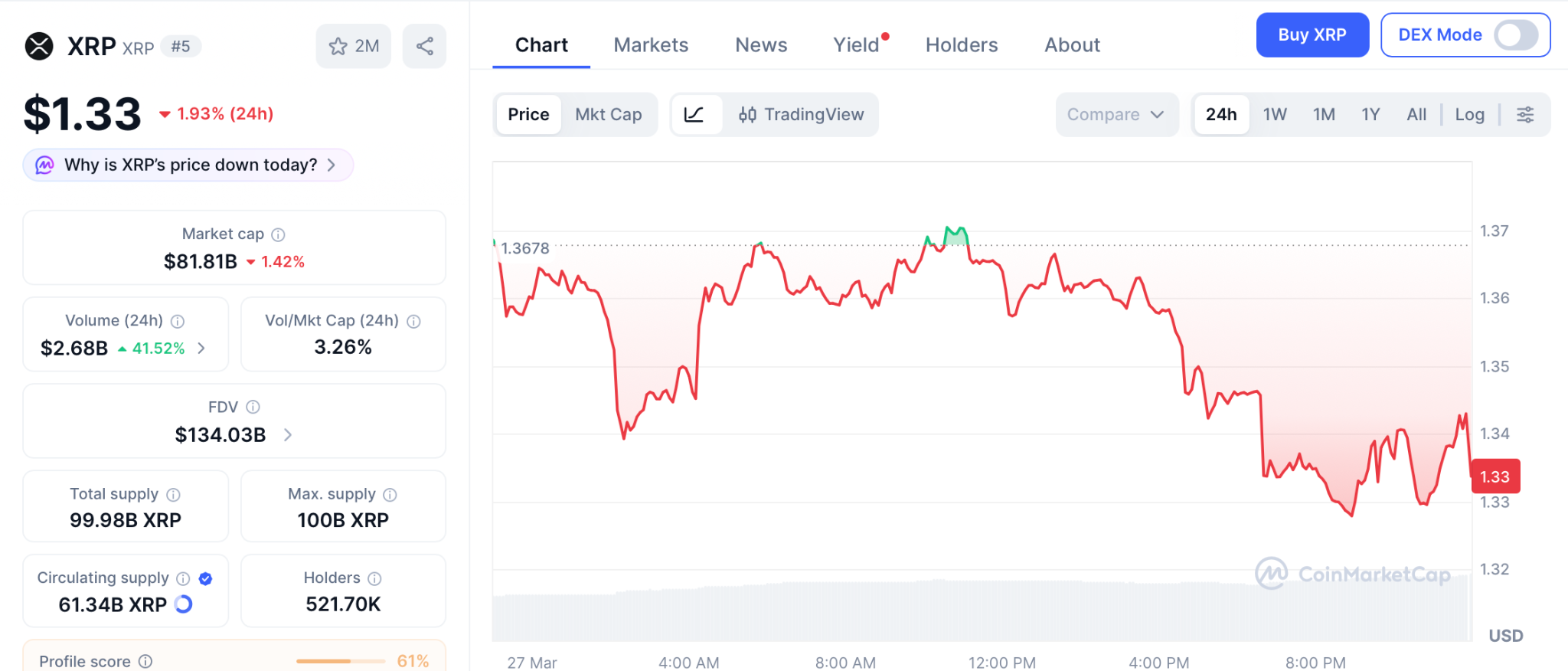Enable DEX Mode
This screenshot has height=671, width=1568.
coord(1517,34)
